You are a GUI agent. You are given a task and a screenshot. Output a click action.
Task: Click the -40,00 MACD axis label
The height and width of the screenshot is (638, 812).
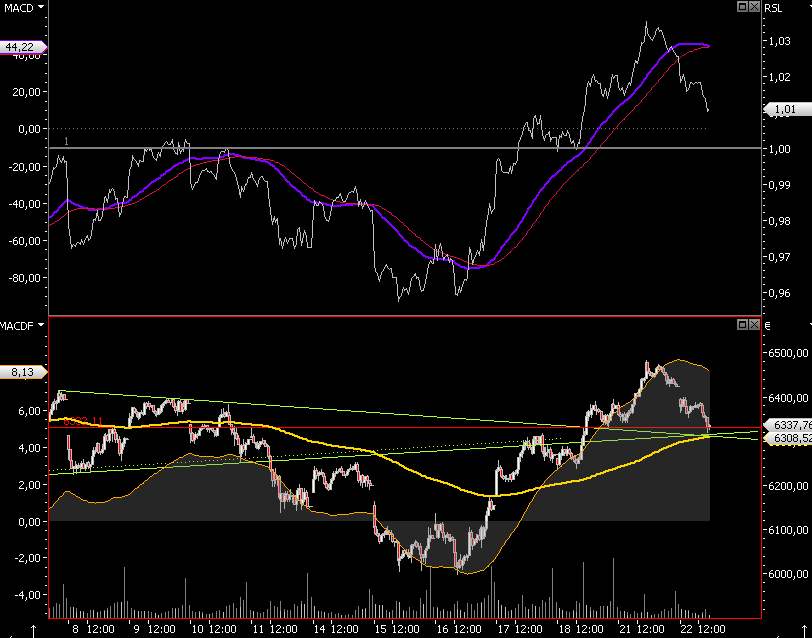coord(25,204)
